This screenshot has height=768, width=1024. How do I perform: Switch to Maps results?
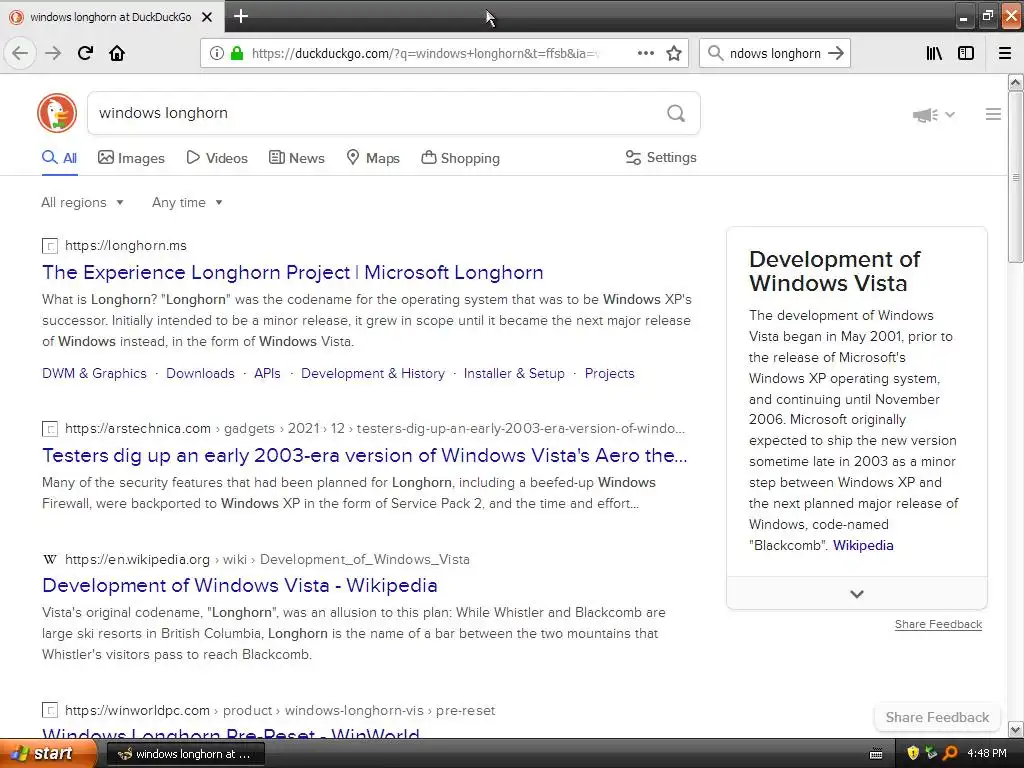point(373,158)
